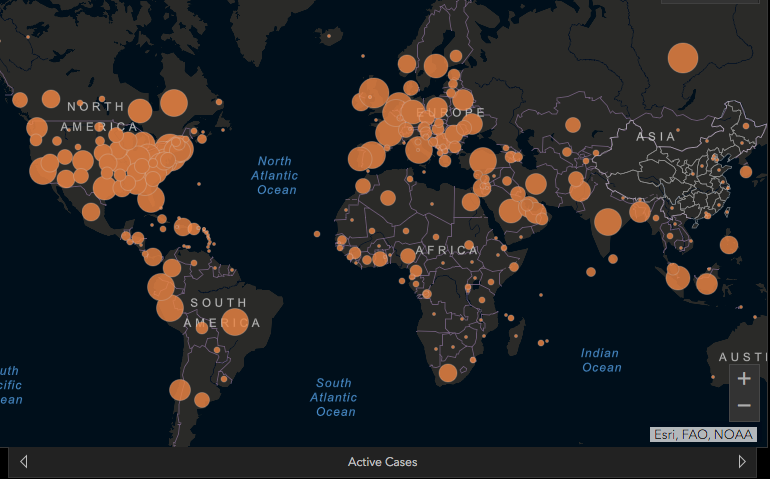
Task: Select the Active Cases tab label
Action: coord(383,462)
